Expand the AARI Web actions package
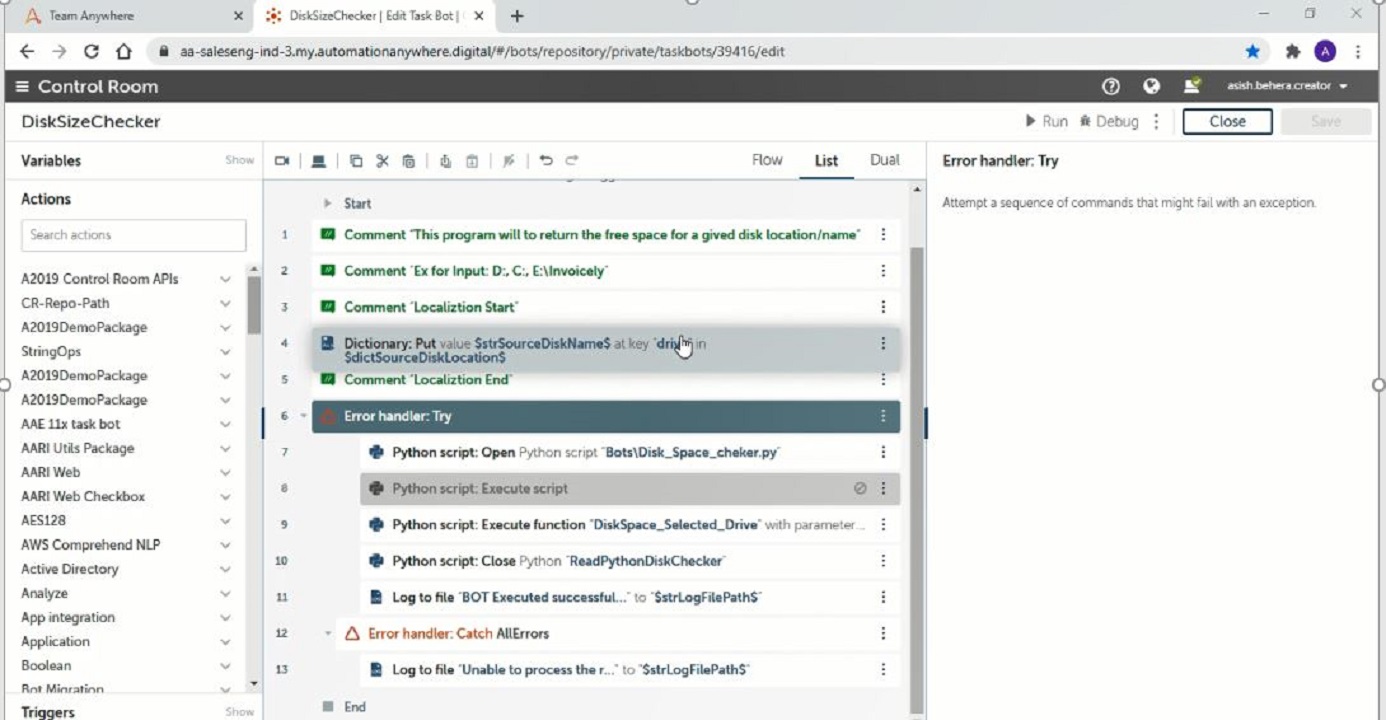 [225, 472]
